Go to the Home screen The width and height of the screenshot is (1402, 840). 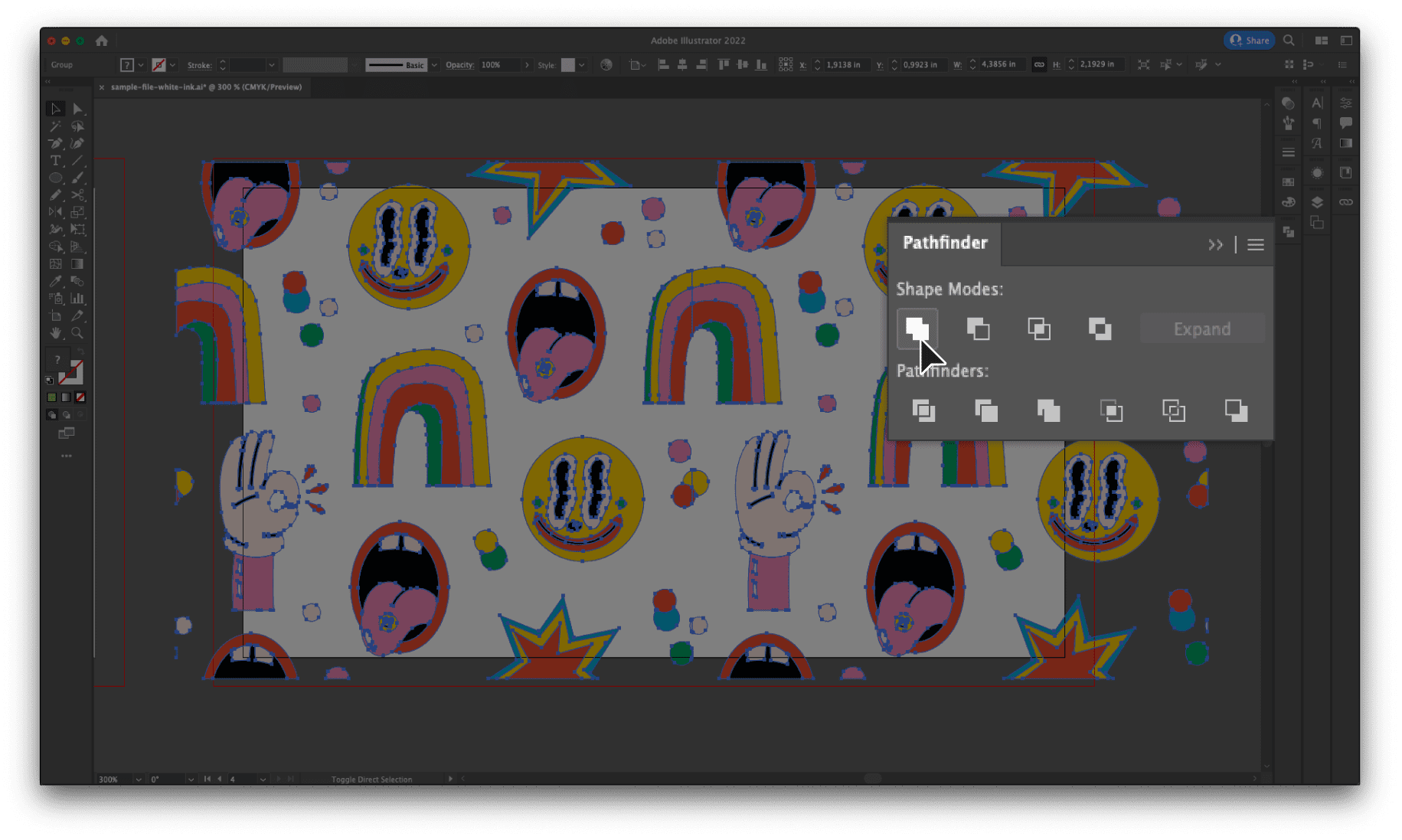click(x=102, y=41)
